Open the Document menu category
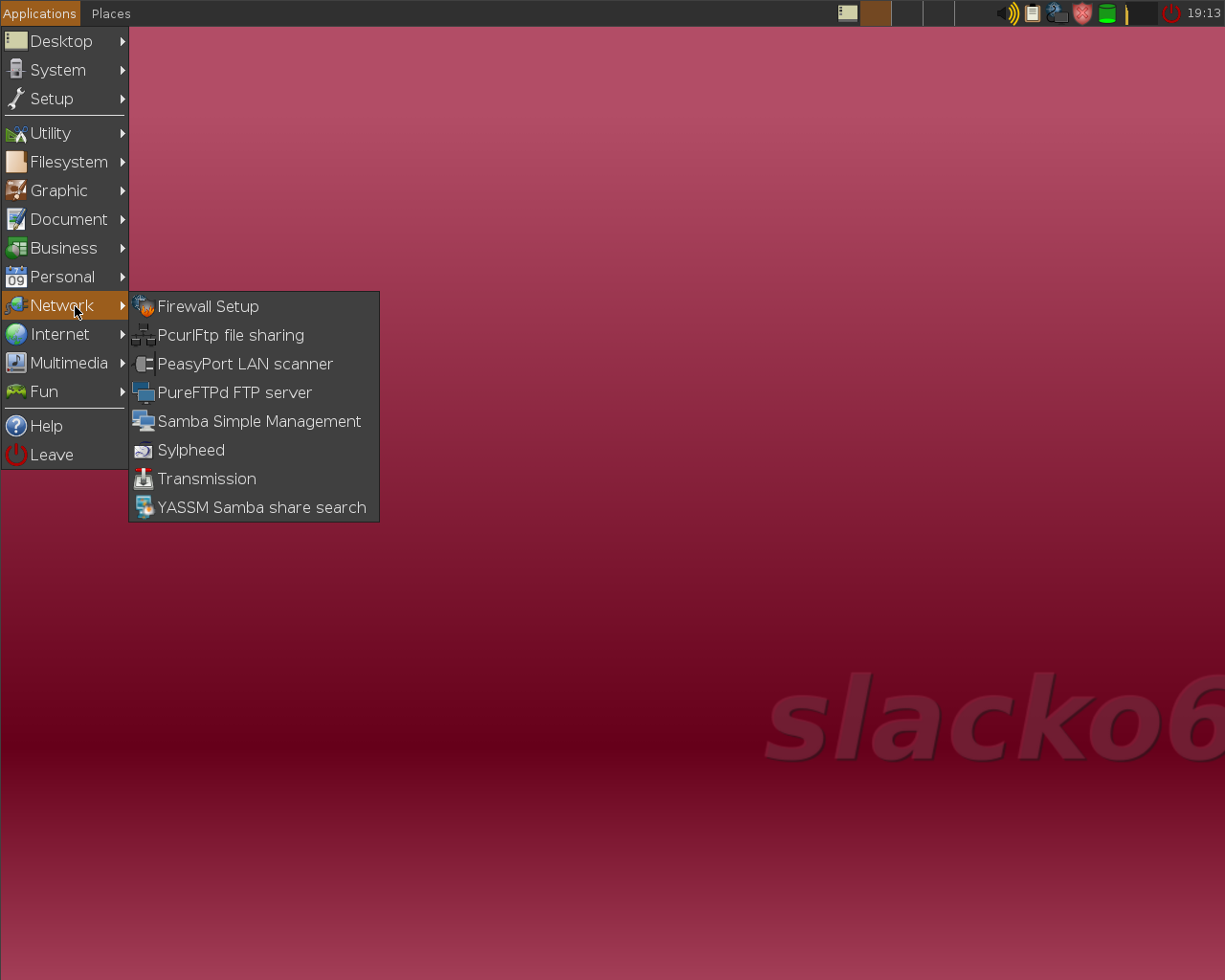Viewport: 1225px width, 980px height. click(x=65, y=219)
